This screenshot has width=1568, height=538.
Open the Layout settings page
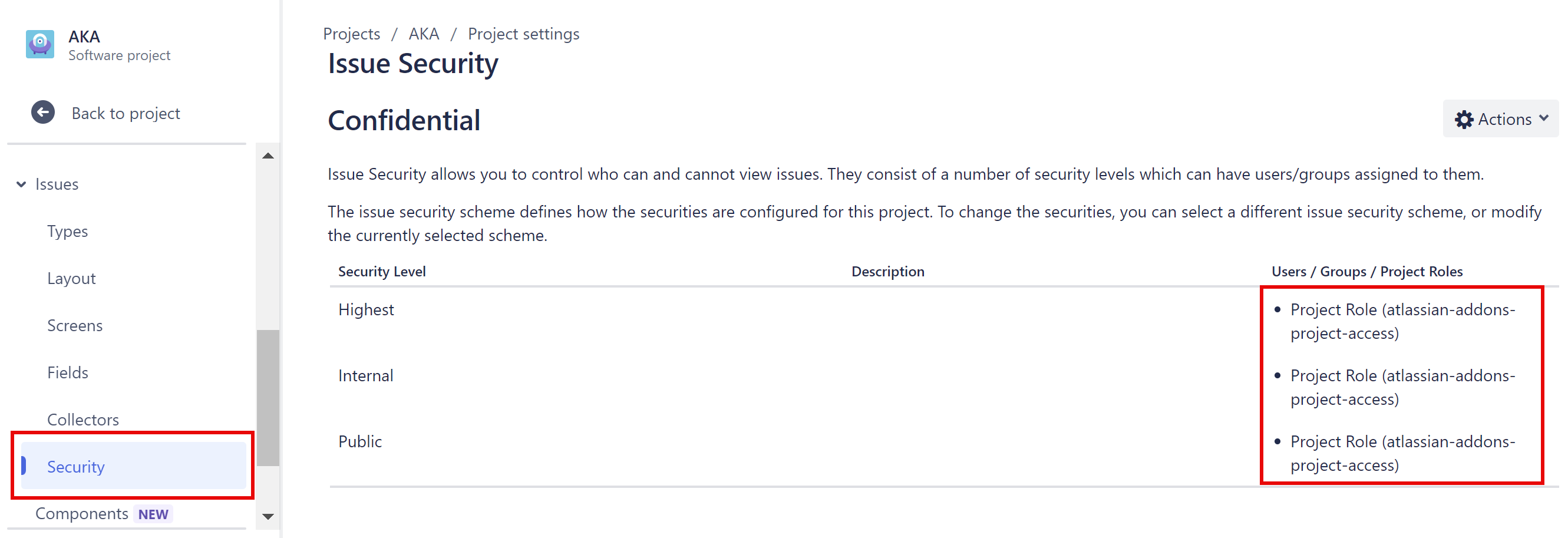(71, 278)
